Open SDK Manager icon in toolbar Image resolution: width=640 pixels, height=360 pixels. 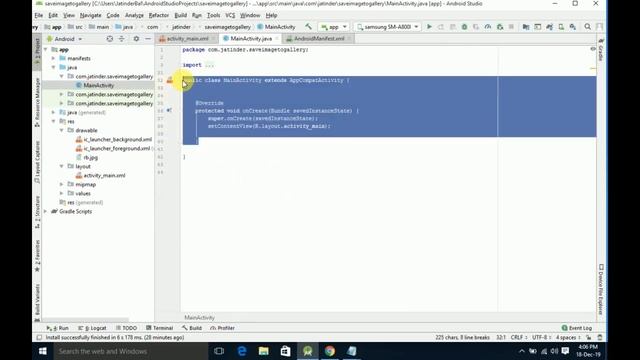click(x=573, y=27)
